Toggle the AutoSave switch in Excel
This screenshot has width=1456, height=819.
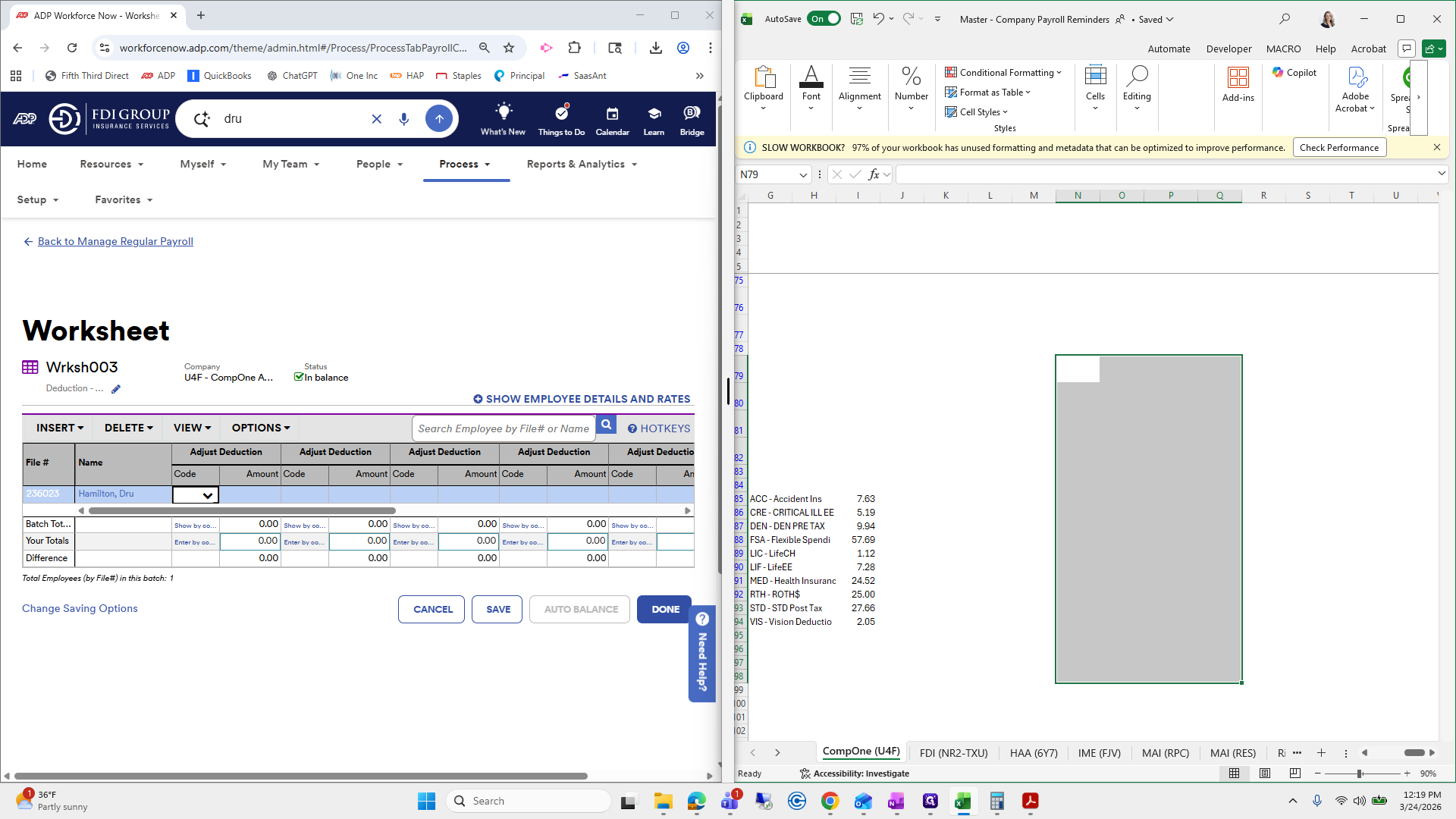pyautogui.click(x=824, y=19)
